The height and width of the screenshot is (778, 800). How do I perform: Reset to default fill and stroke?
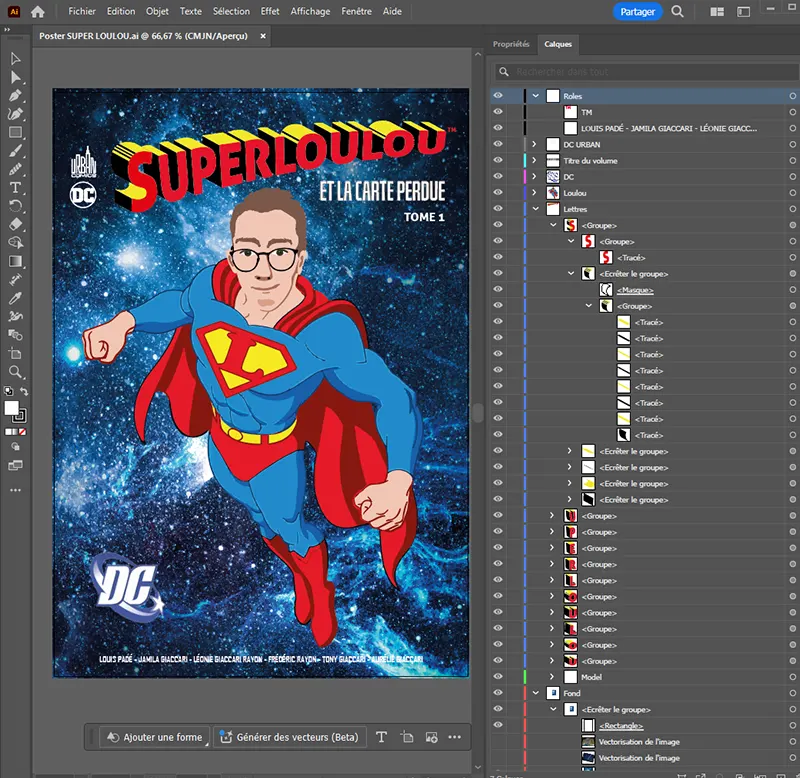(9, 391)
